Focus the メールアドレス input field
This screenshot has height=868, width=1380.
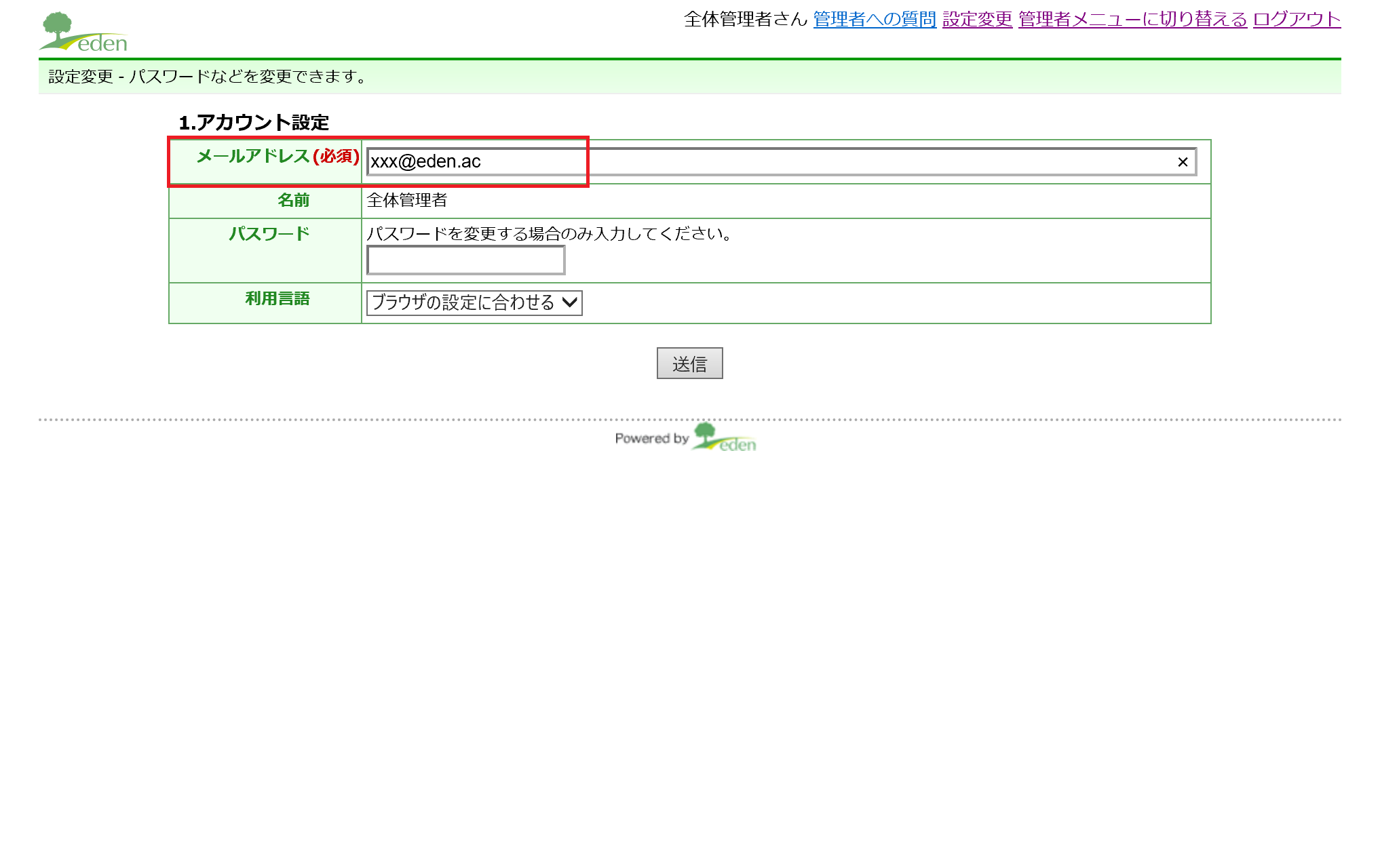click(x=782, y=162)
